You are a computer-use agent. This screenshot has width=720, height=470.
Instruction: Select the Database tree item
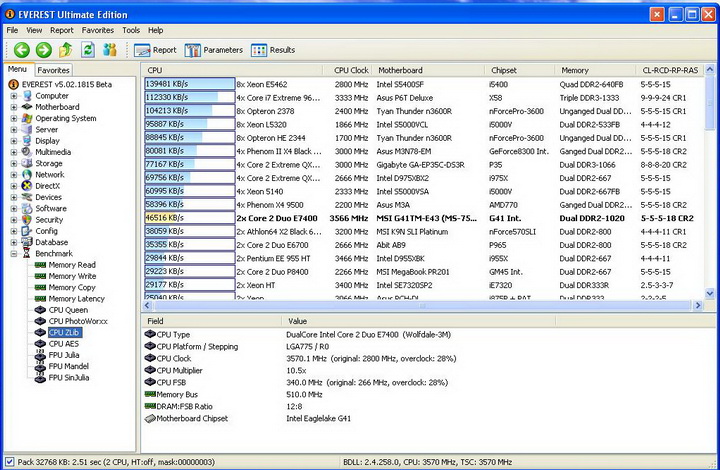[x=51, y=242]
